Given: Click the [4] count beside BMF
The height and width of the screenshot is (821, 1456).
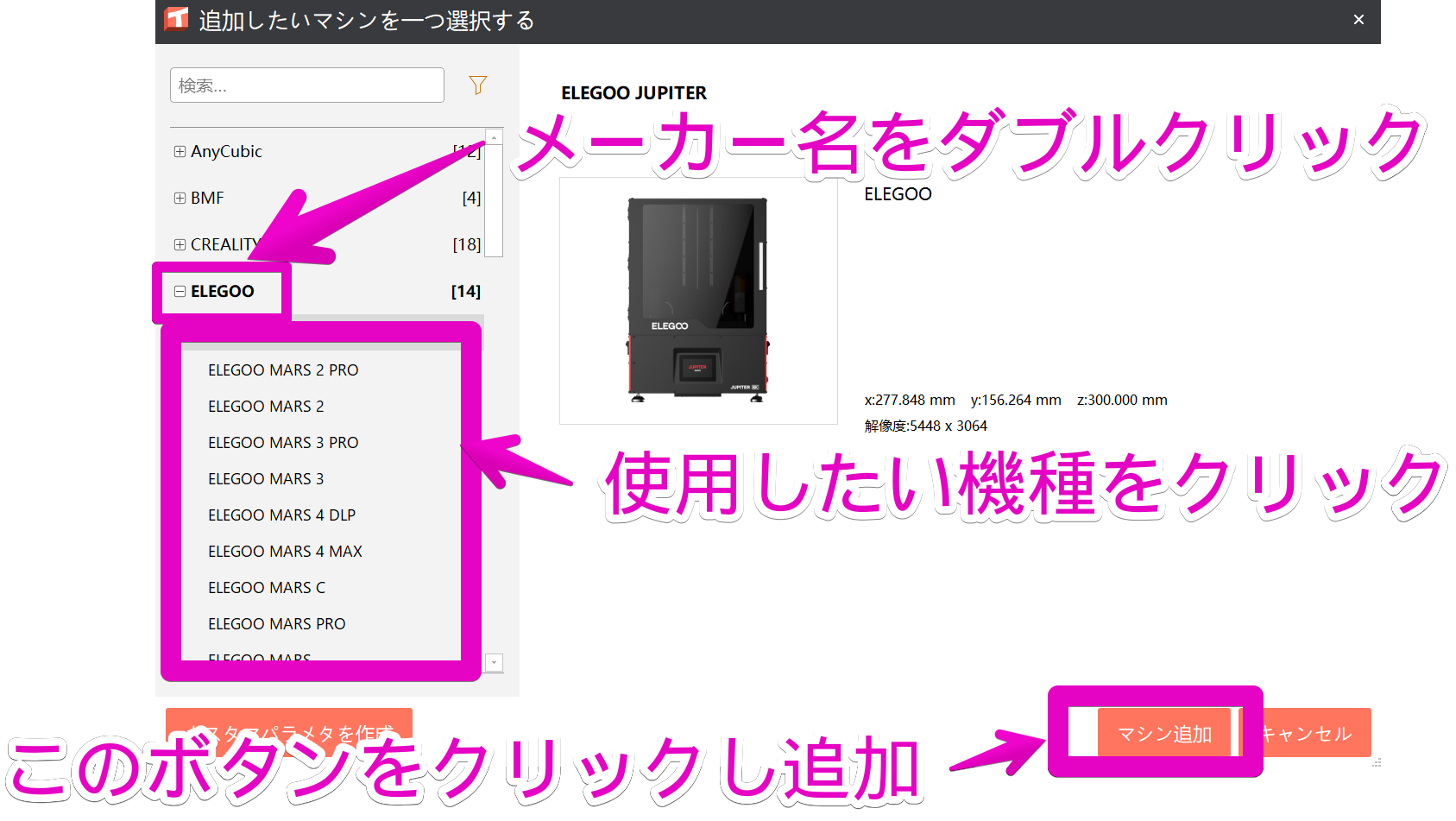Looking at the screenshot, I should coord(471,198).
